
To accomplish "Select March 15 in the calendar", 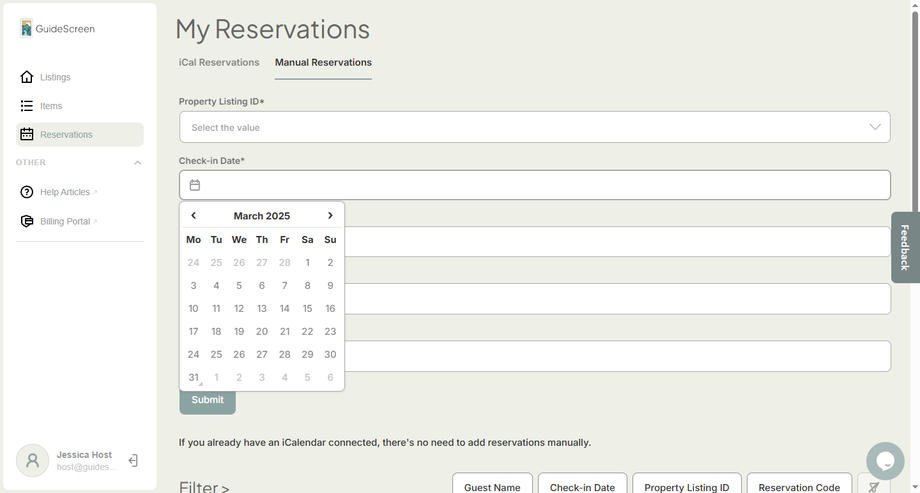I will pos(307,309).
